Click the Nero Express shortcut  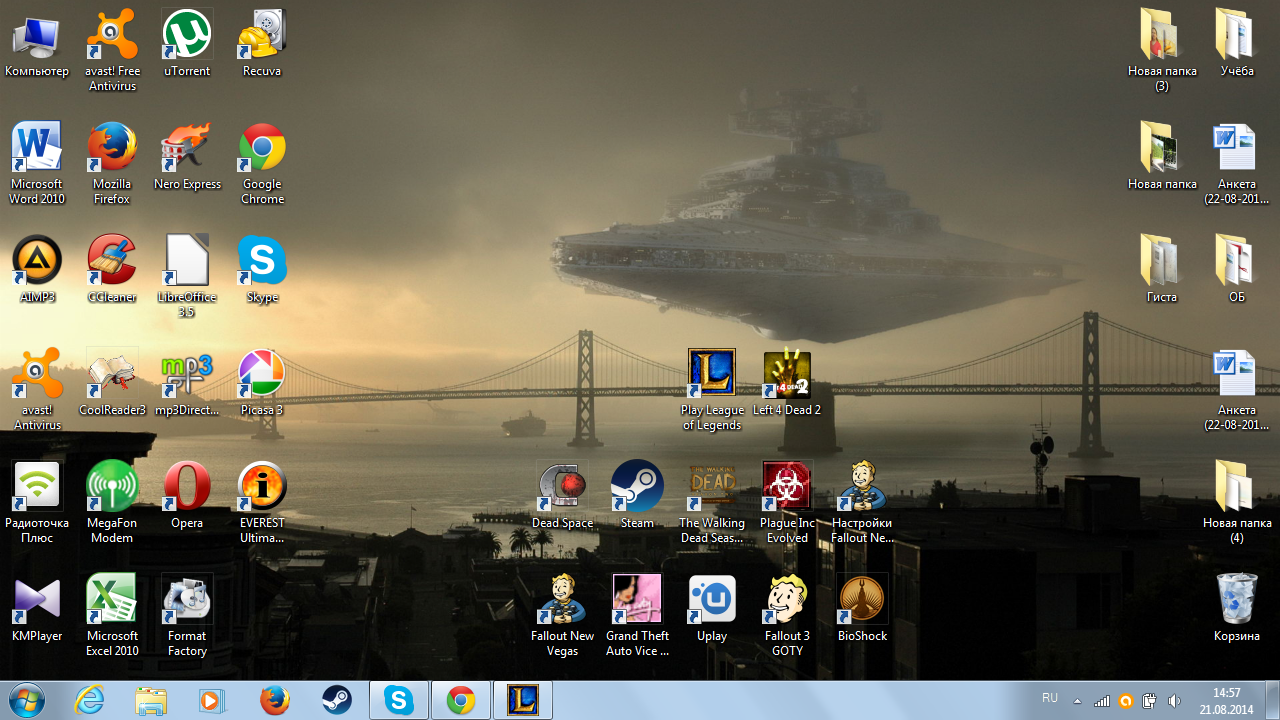click(187, 149)
